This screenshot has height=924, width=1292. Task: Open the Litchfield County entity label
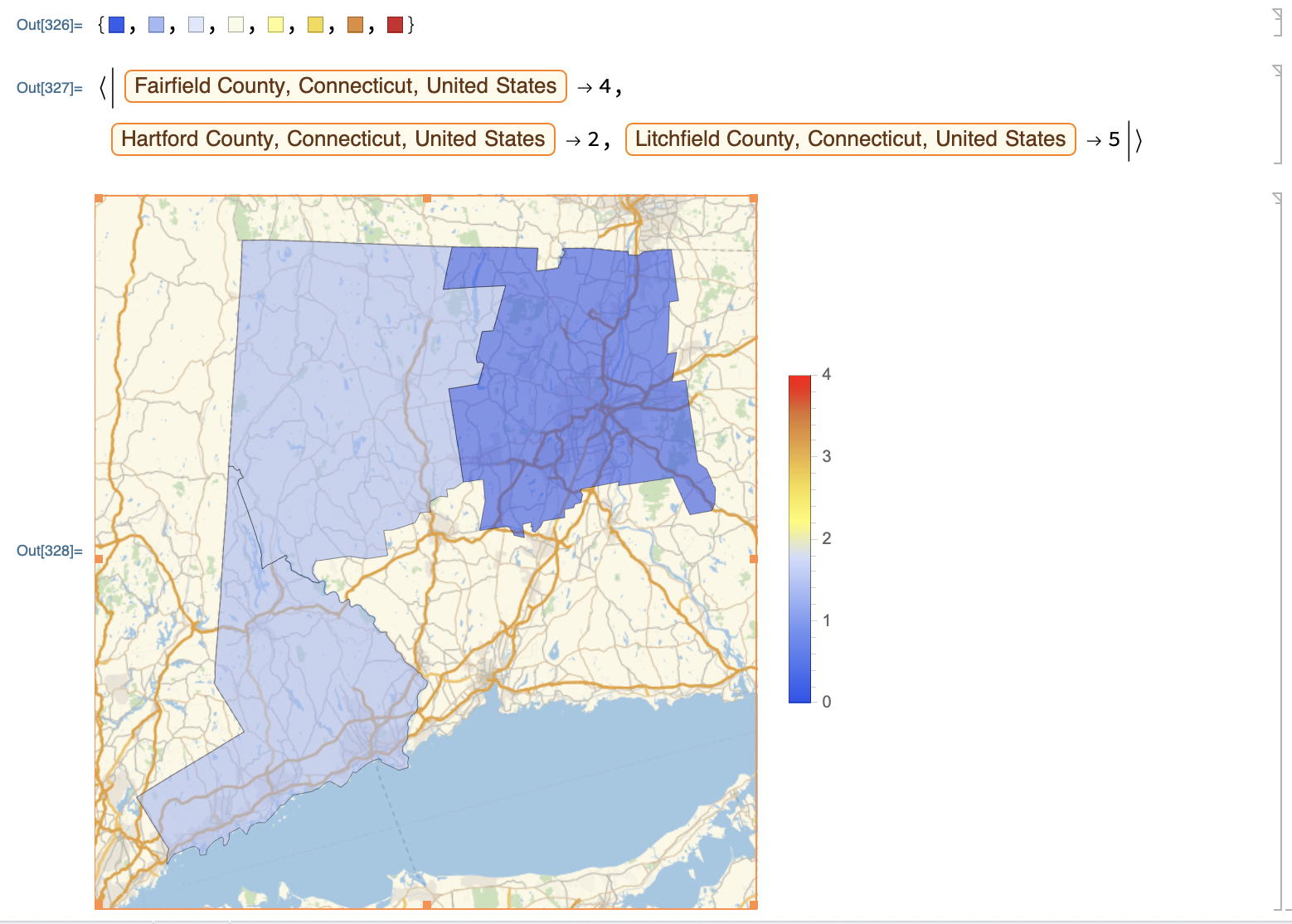(850, 139)
